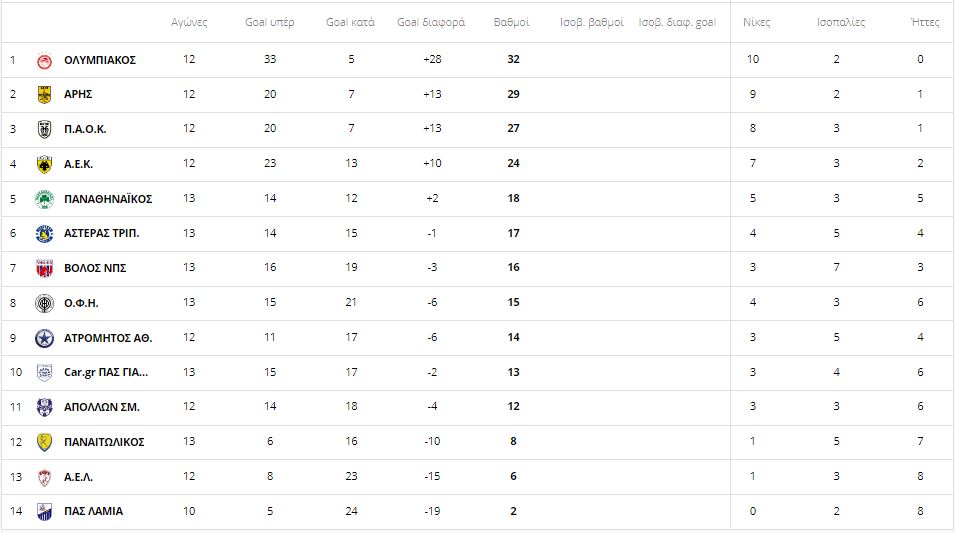Click the A.E.K. eagle crest icon

pyautogui.click(x=44, y=164)
